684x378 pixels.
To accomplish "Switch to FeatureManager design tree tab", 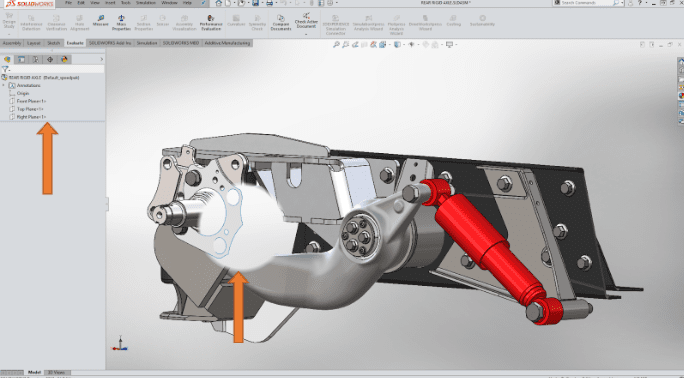I will (x=7, y=59).
